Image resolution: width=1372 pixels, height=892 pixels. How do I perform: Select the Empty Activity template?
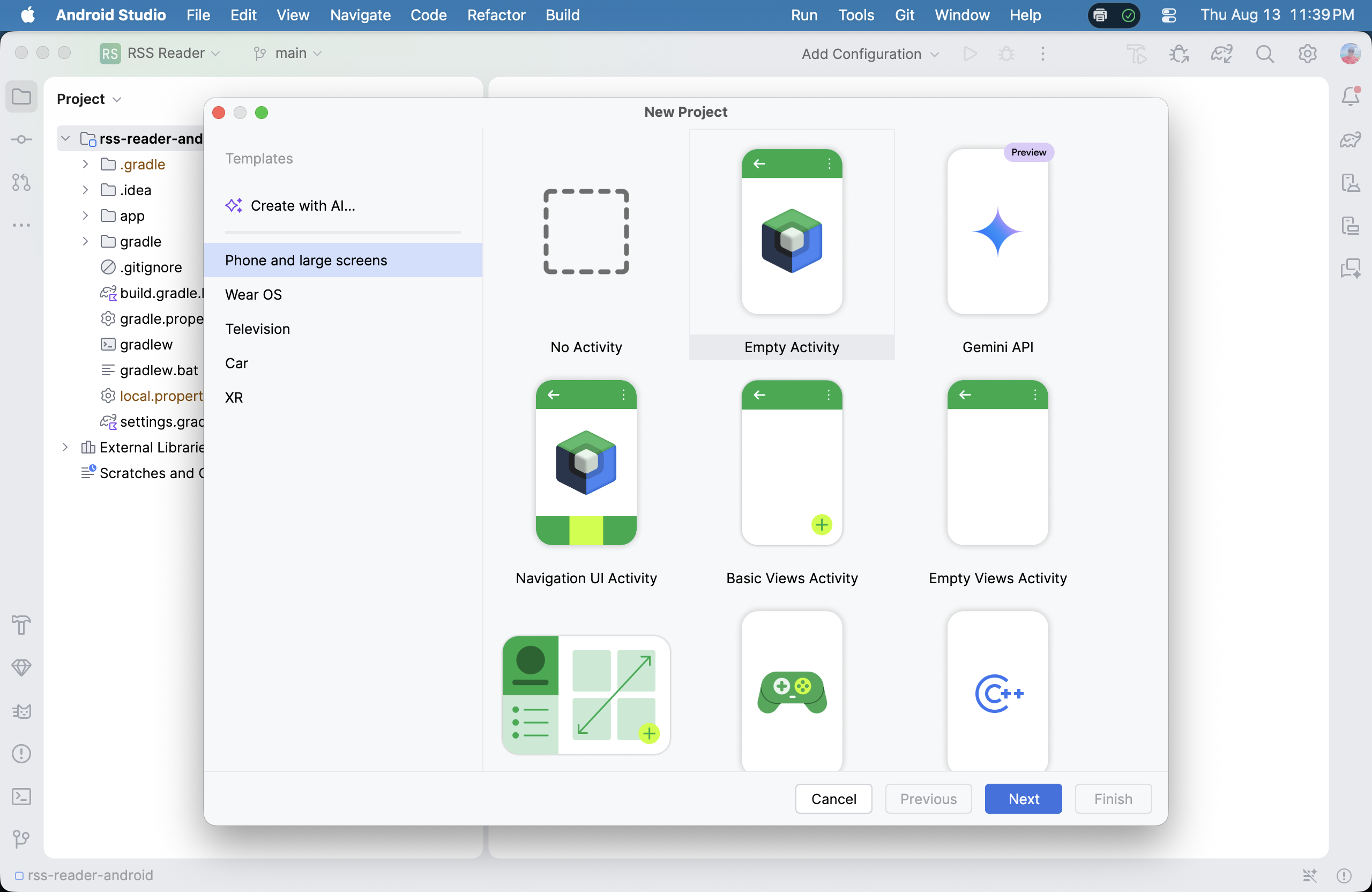(x=792, y=245)
